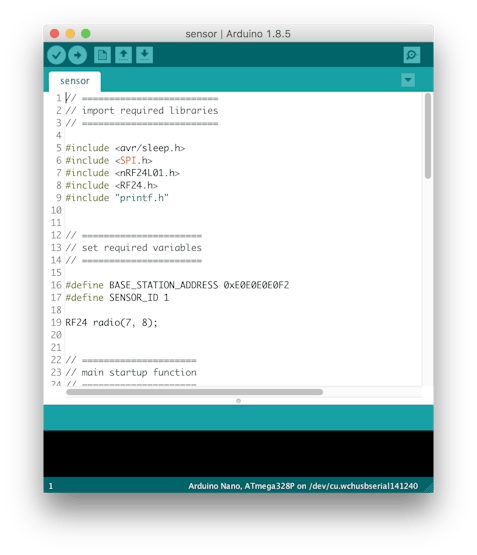
Task: Click the horizontal scrollbar thumb below code
Action: pos(195,392)
